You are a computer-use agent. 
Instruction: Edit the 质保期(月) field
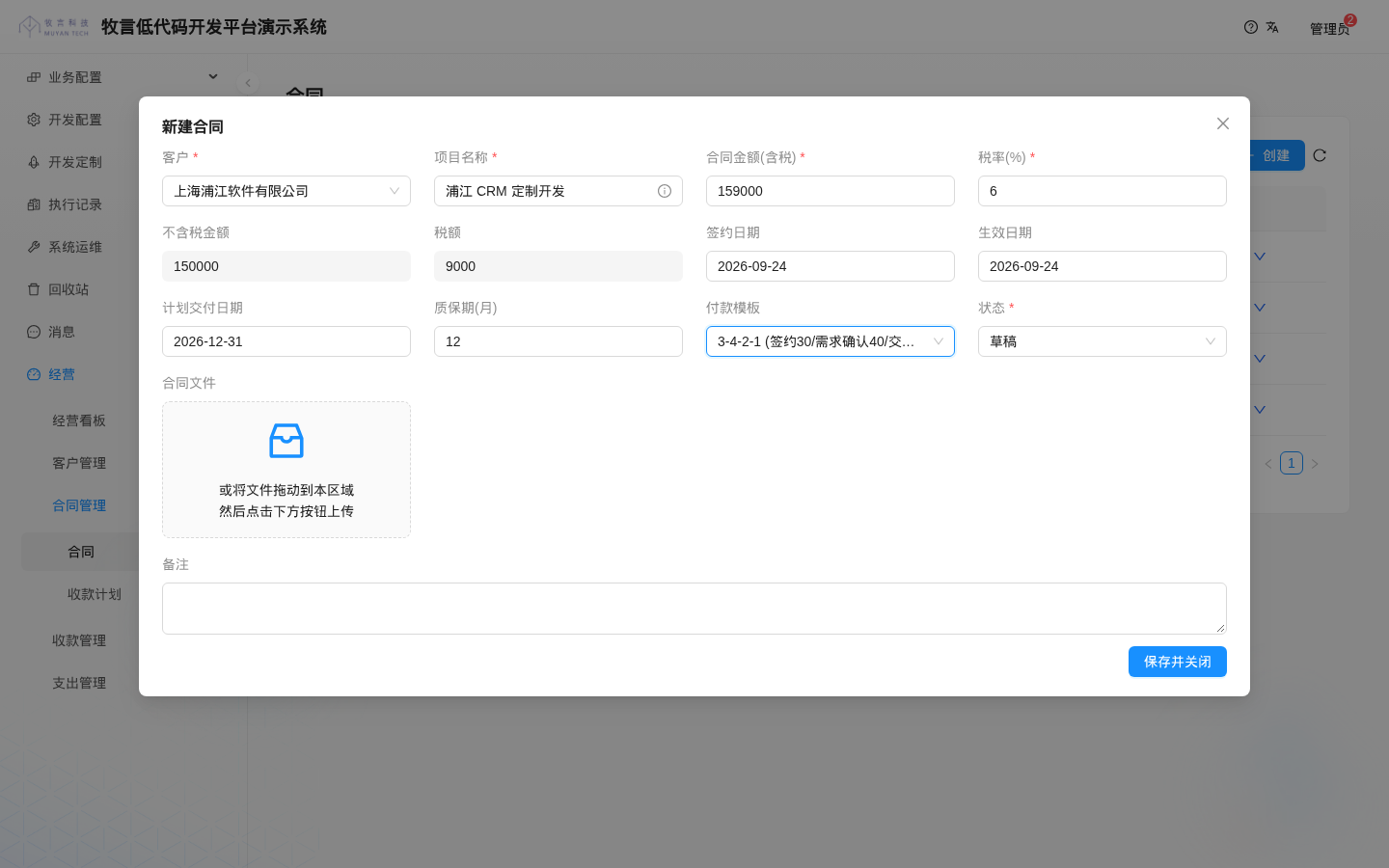558,341
